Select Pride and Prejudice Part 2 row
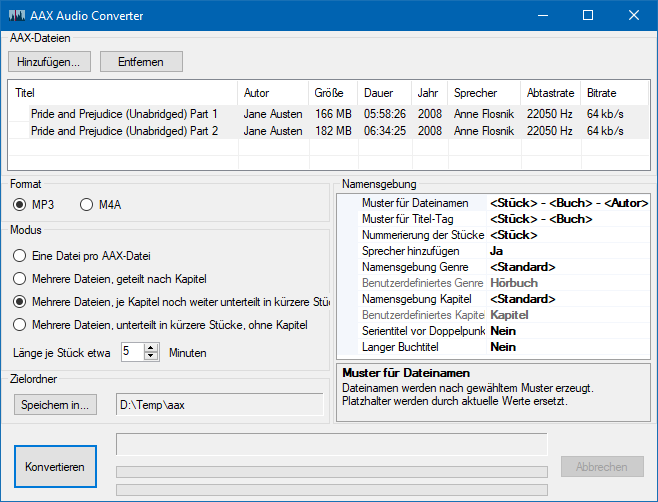This screenshot has height=502, width=658. pyautogui.click(x=124, y=131)
